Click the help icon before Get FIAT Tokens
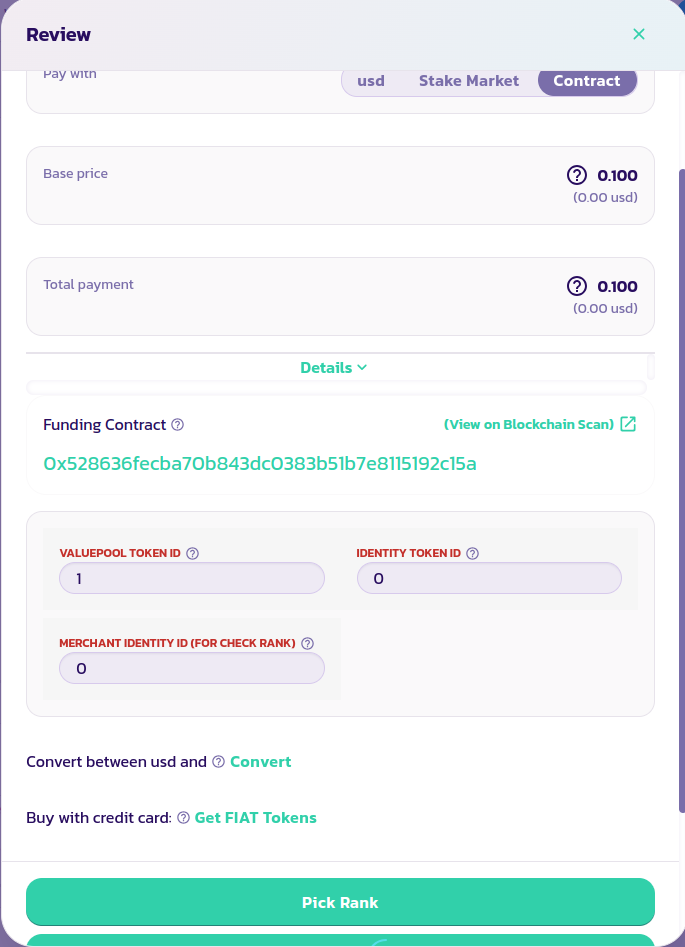Image resolution: width=685 pixels, height=947 pixels. [183, 818]
